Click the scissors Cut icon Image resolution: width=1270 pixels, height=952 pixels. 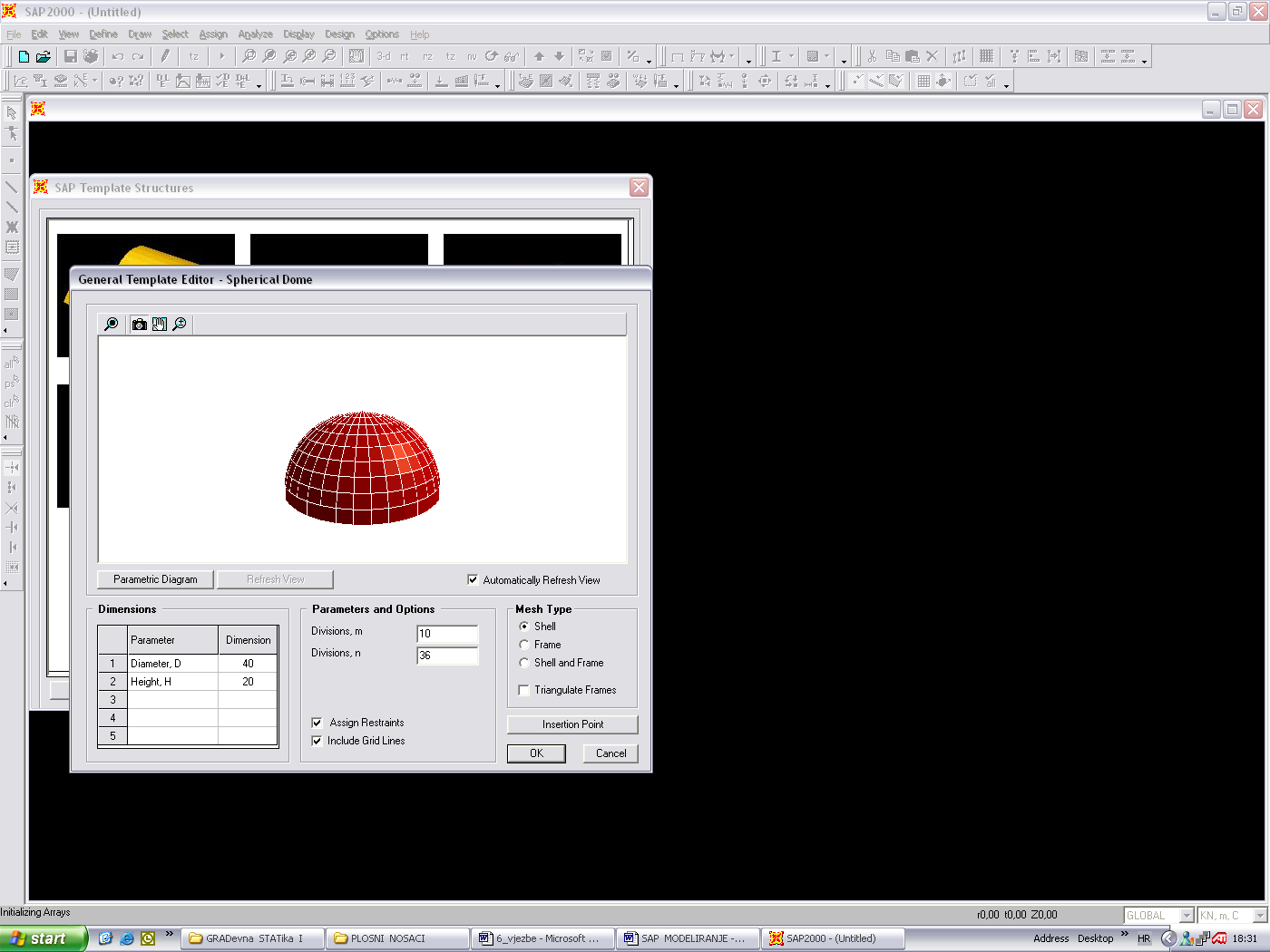872,56
